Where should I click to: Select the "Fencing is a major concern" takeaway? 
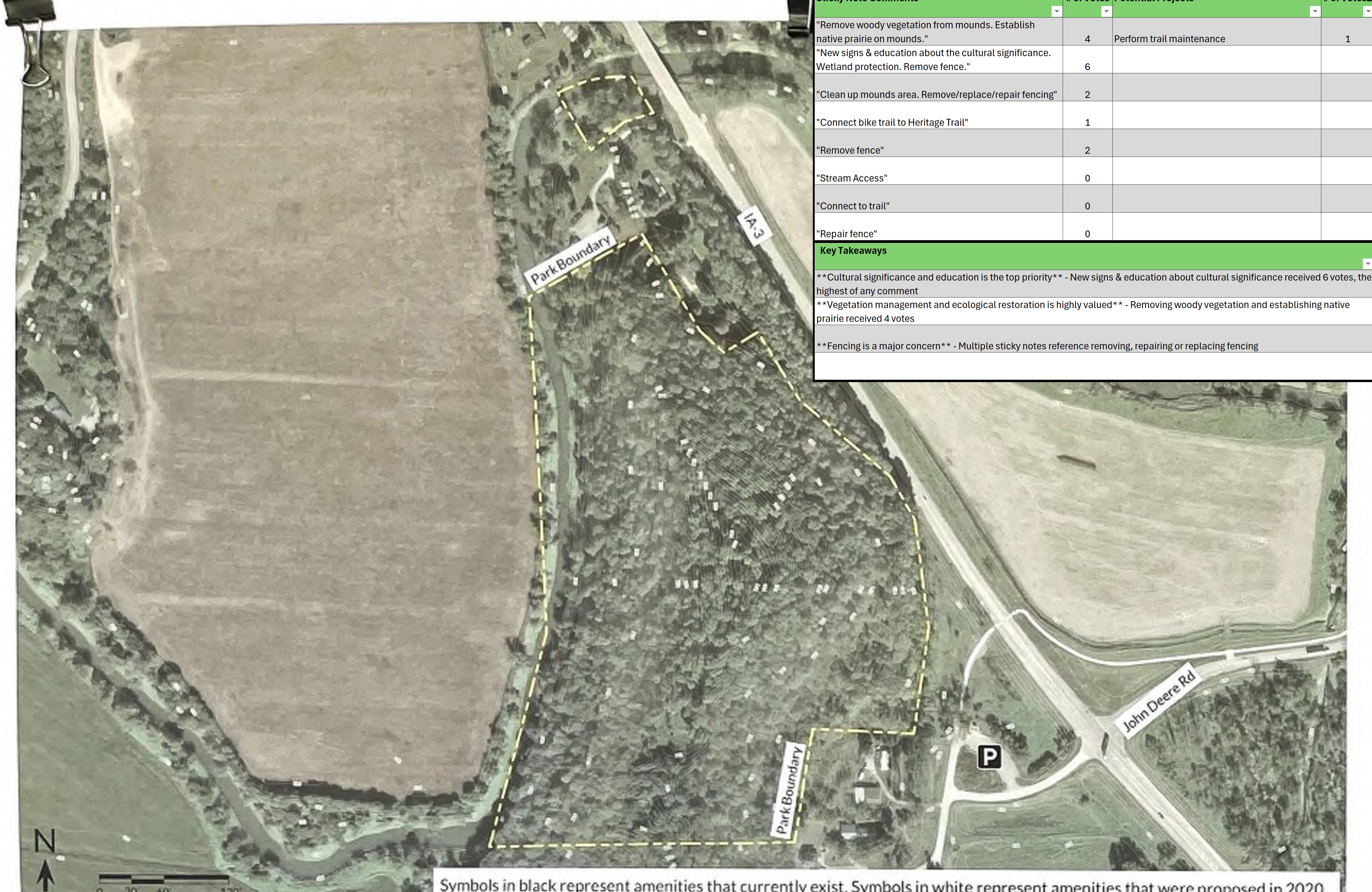(1093, 339)
